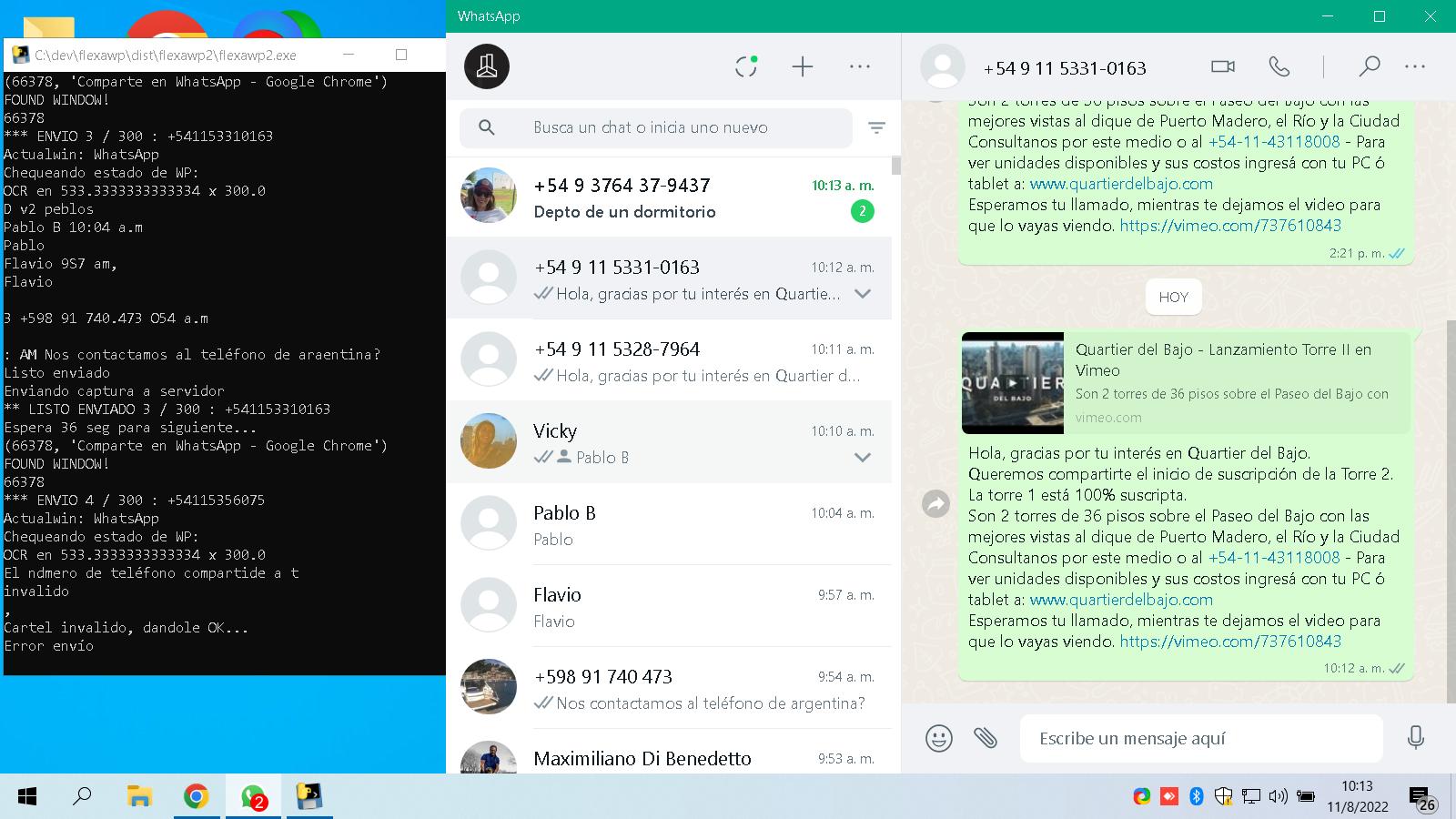Click vimeo.com/737610843 link in today's message

[x=1230, y=642]
